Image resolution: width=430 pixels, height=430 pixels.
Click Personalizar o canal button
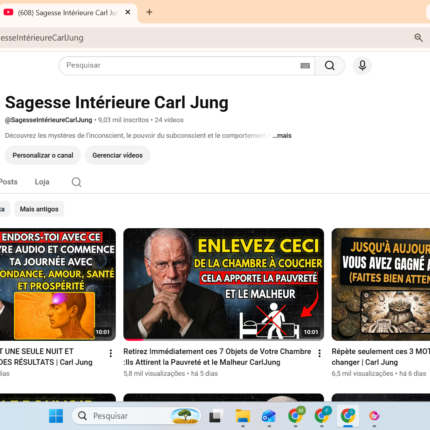click(43, 155)
